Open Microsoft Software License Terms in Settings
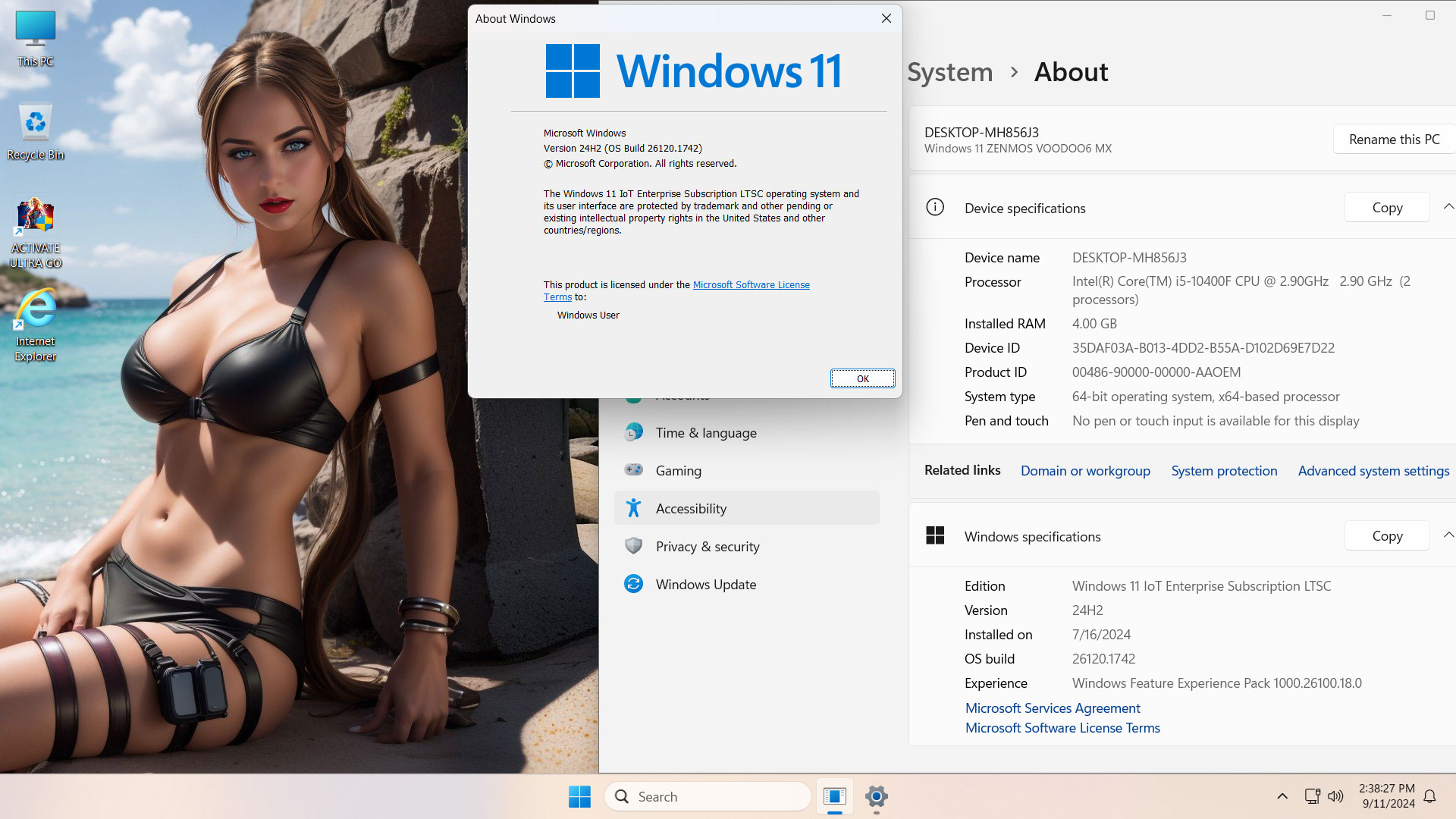The height and width of the screenshot is (819, 1456). [x=1062, y=727]
